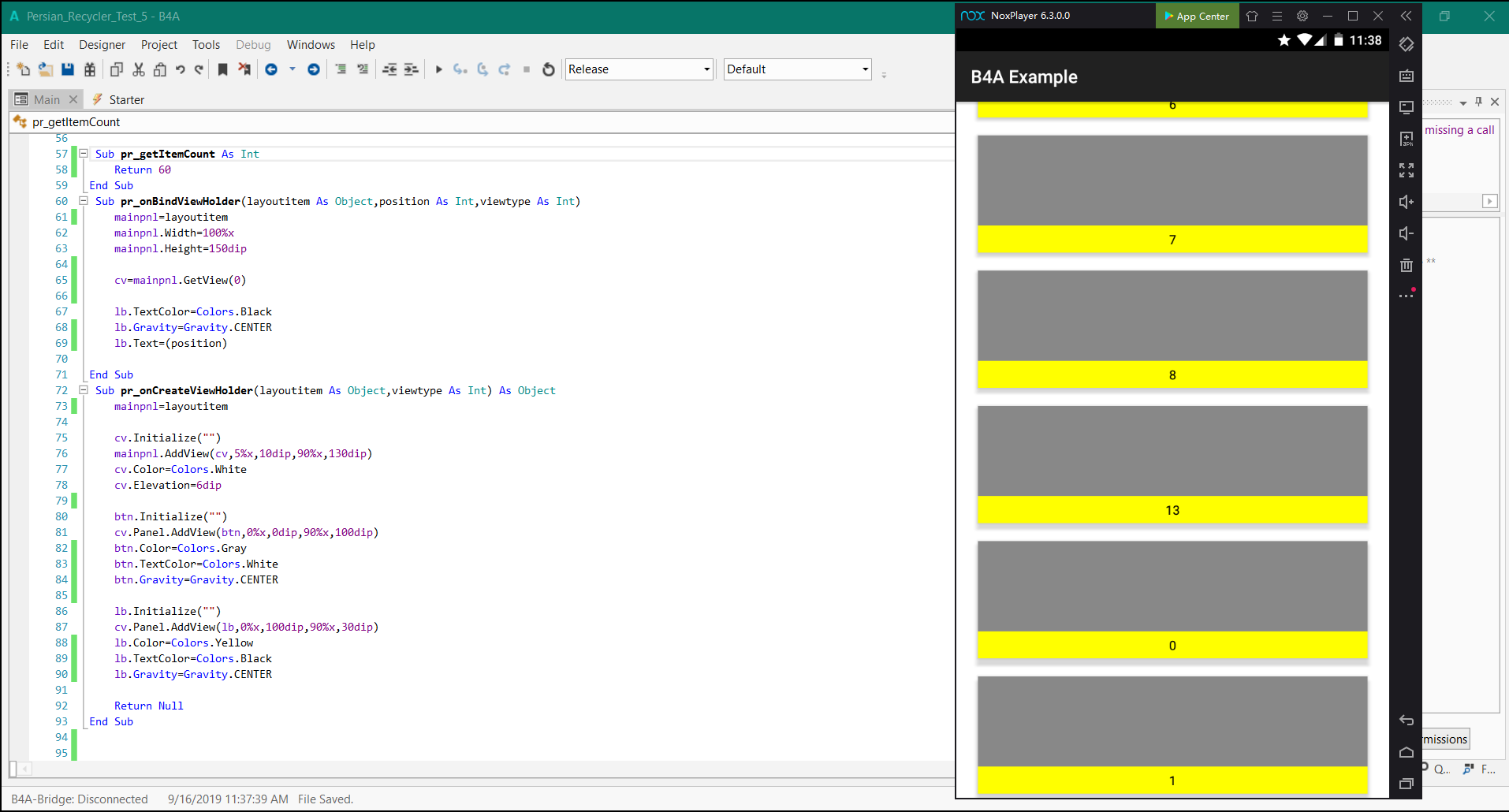Click the Run play arrow icon
The image size is (1509, 812).
439,69
